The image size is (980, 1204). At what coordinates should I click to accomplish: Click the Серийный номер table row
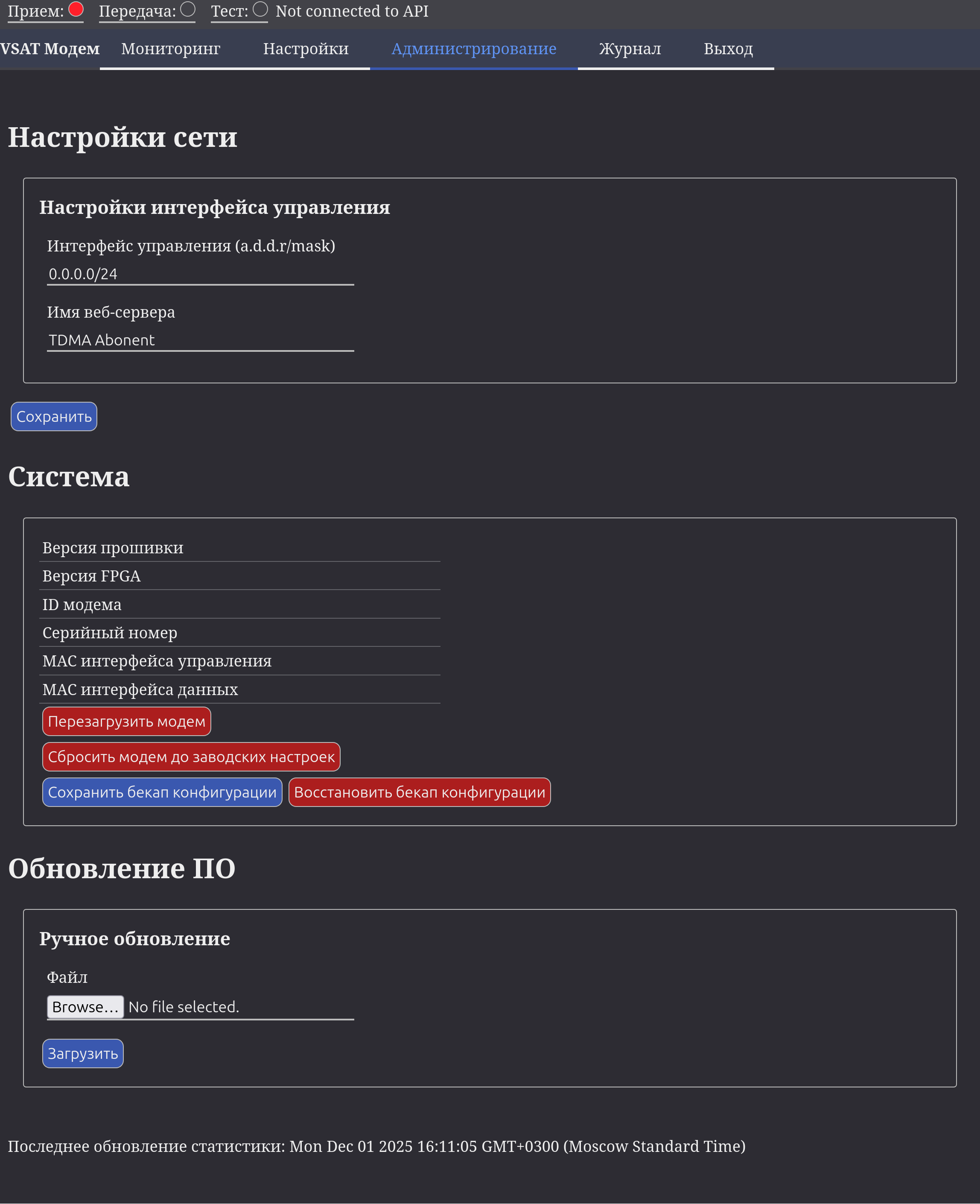tap(239, 632)
